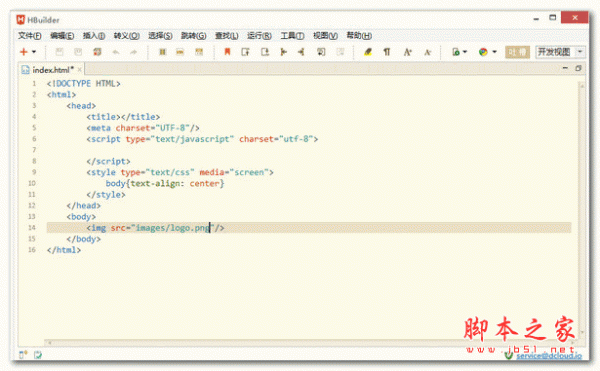Click the tan feedback button in the toolbar

(517, 52)
